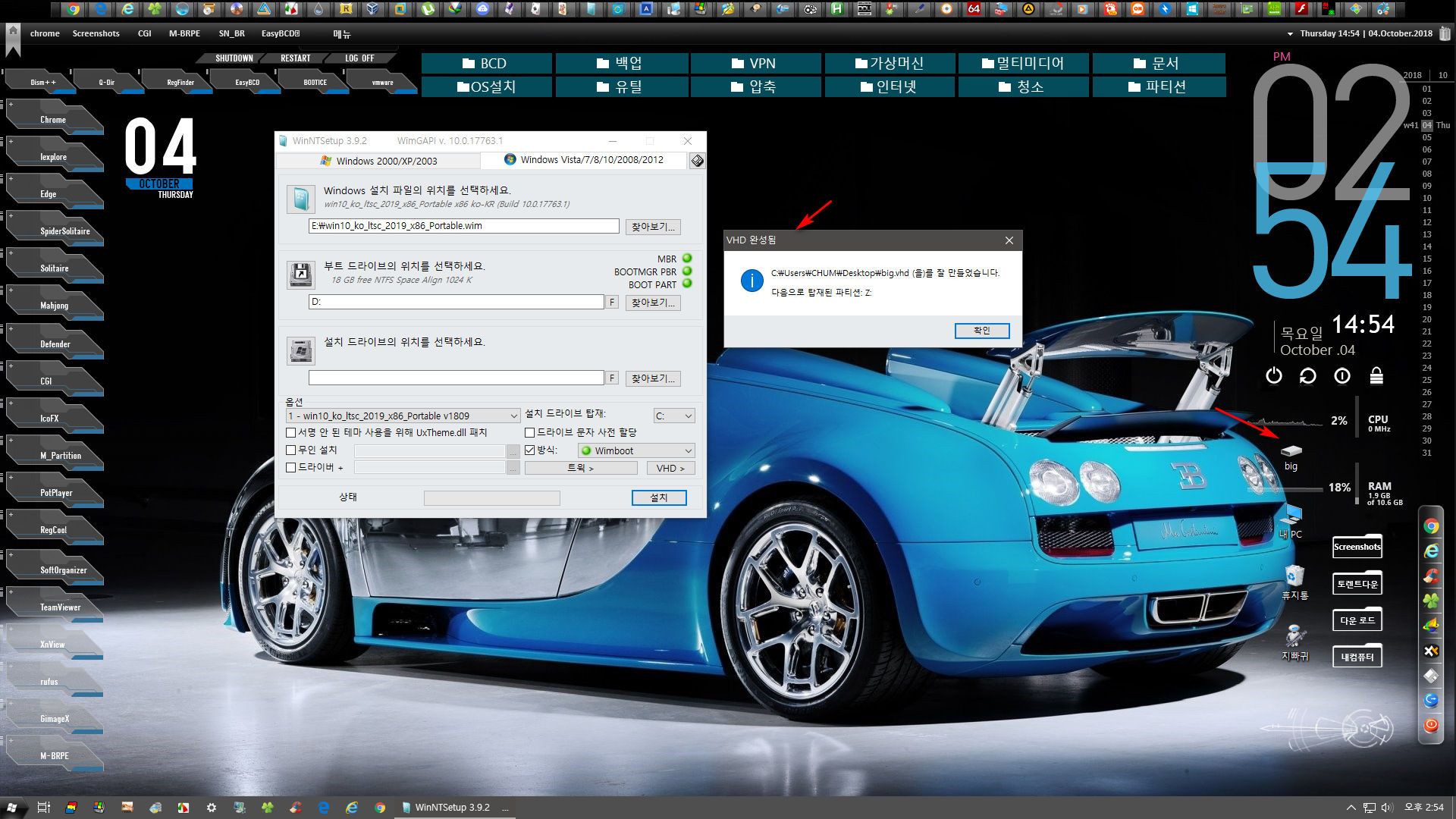Open the BCD folder button
This screenshot has height=819, width=1456.
pyautogui.click(x=486, y=64)
